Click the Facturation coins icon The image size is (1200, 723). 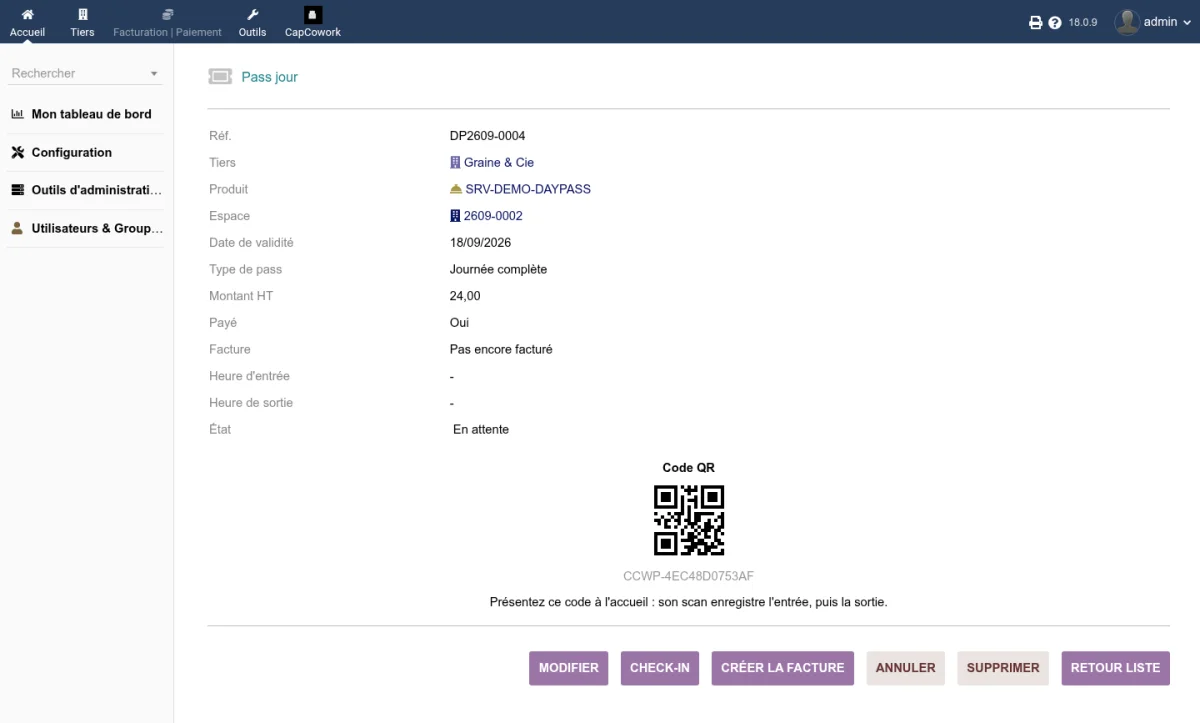168,14
